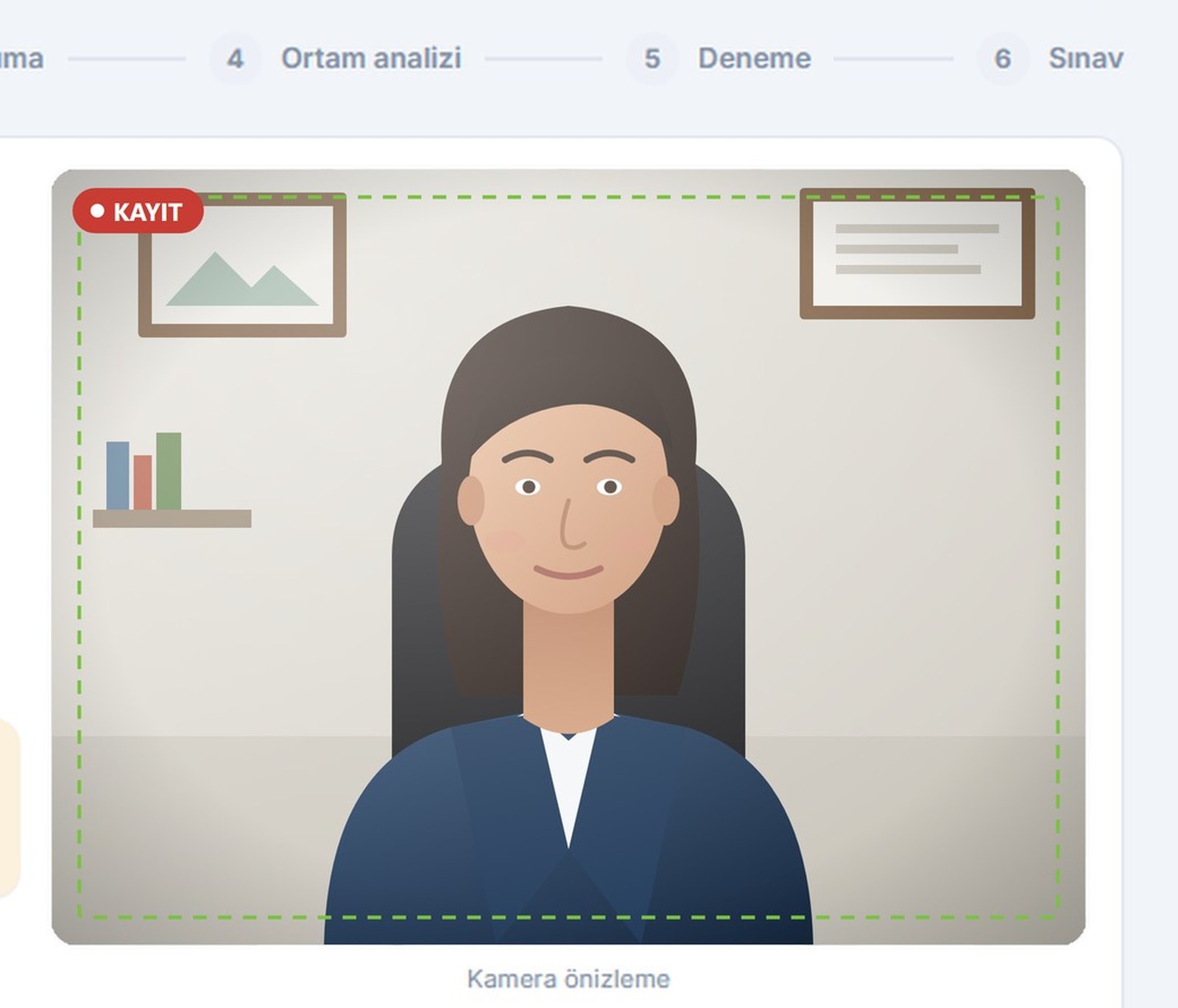
Task: Click the step number 4 circle
Action: point(235,58)
